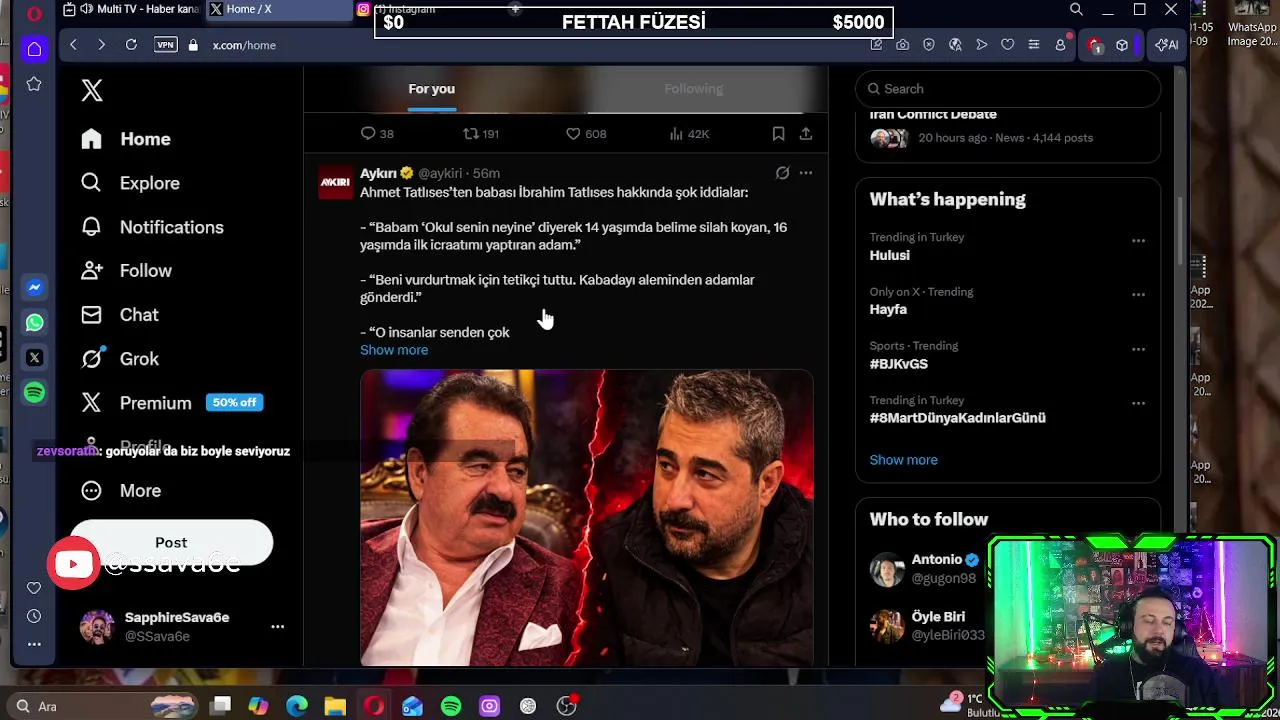Image resolution: width=1280 pixels, height=720 pixels.
Task: Share the post above Aykırı tweet
Action: 805,134
